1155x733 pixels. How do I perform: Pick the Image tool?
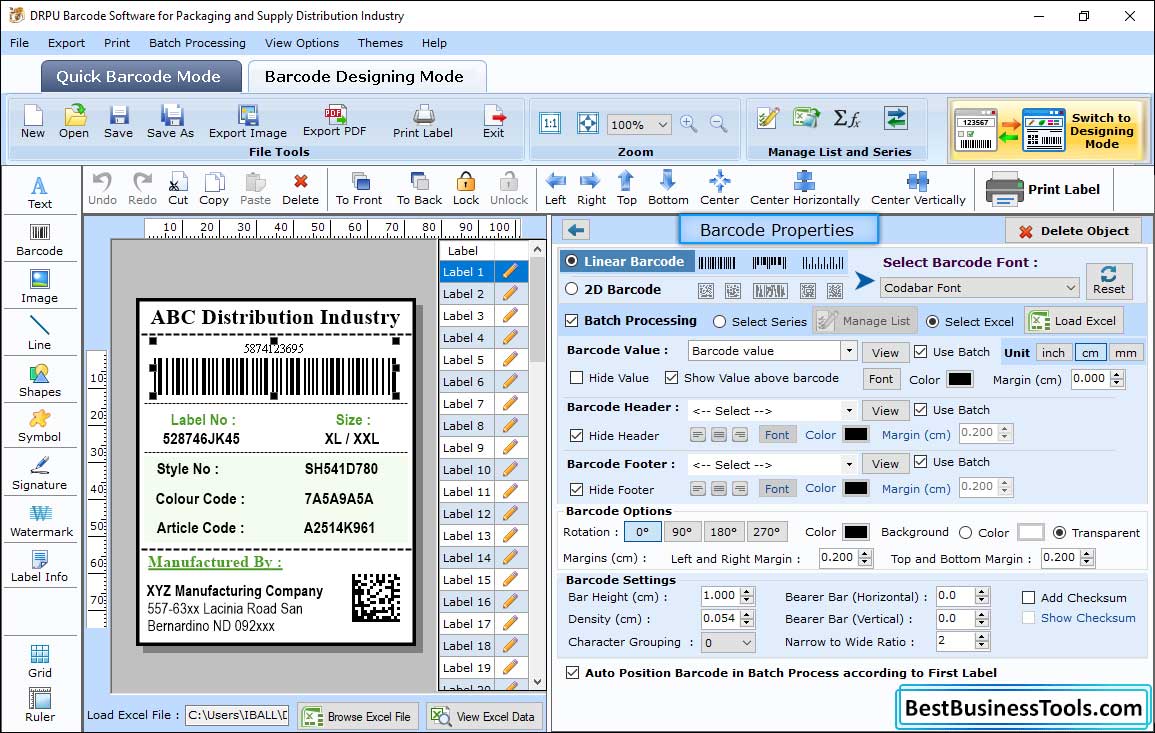point(40,287)
